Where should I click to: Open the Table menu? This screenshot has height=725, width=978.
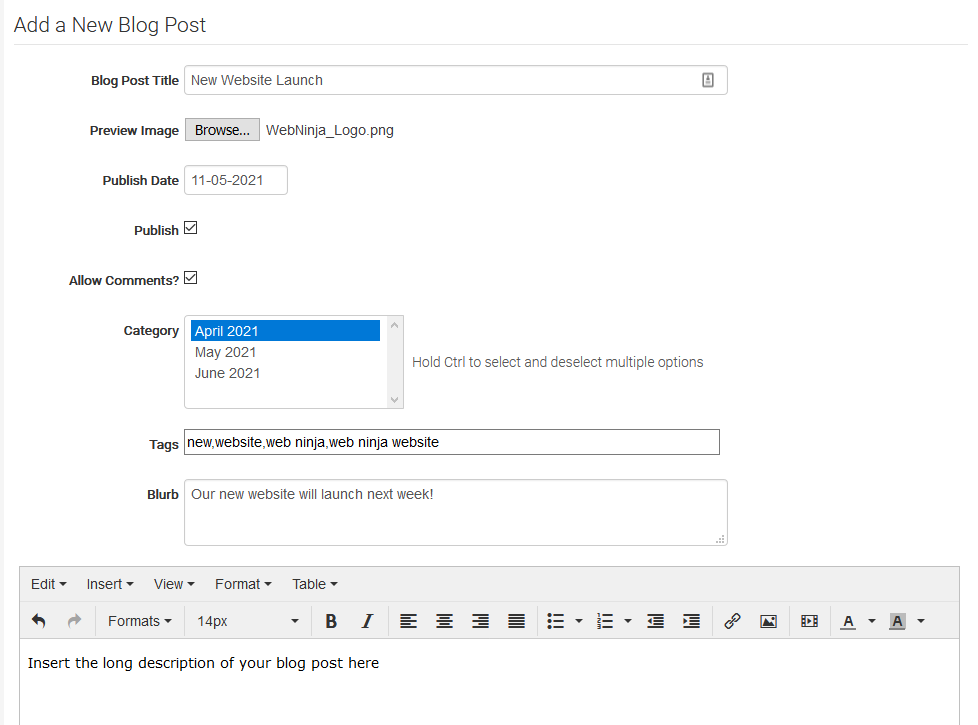[x=315, y=584]
